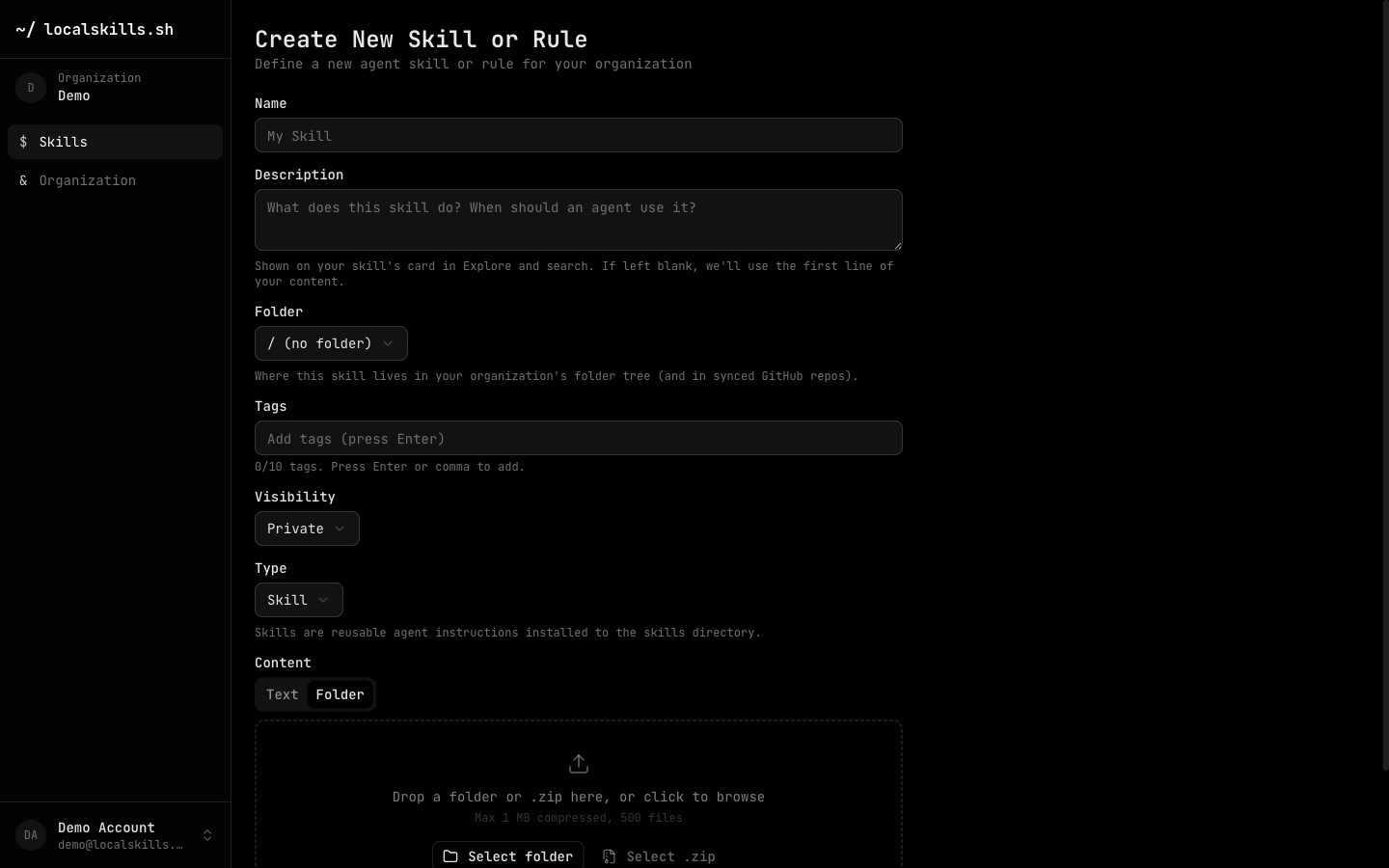Focus the Name input field
The width and height of the screenshot is (1389, 868).
click(x=579, y=135)
